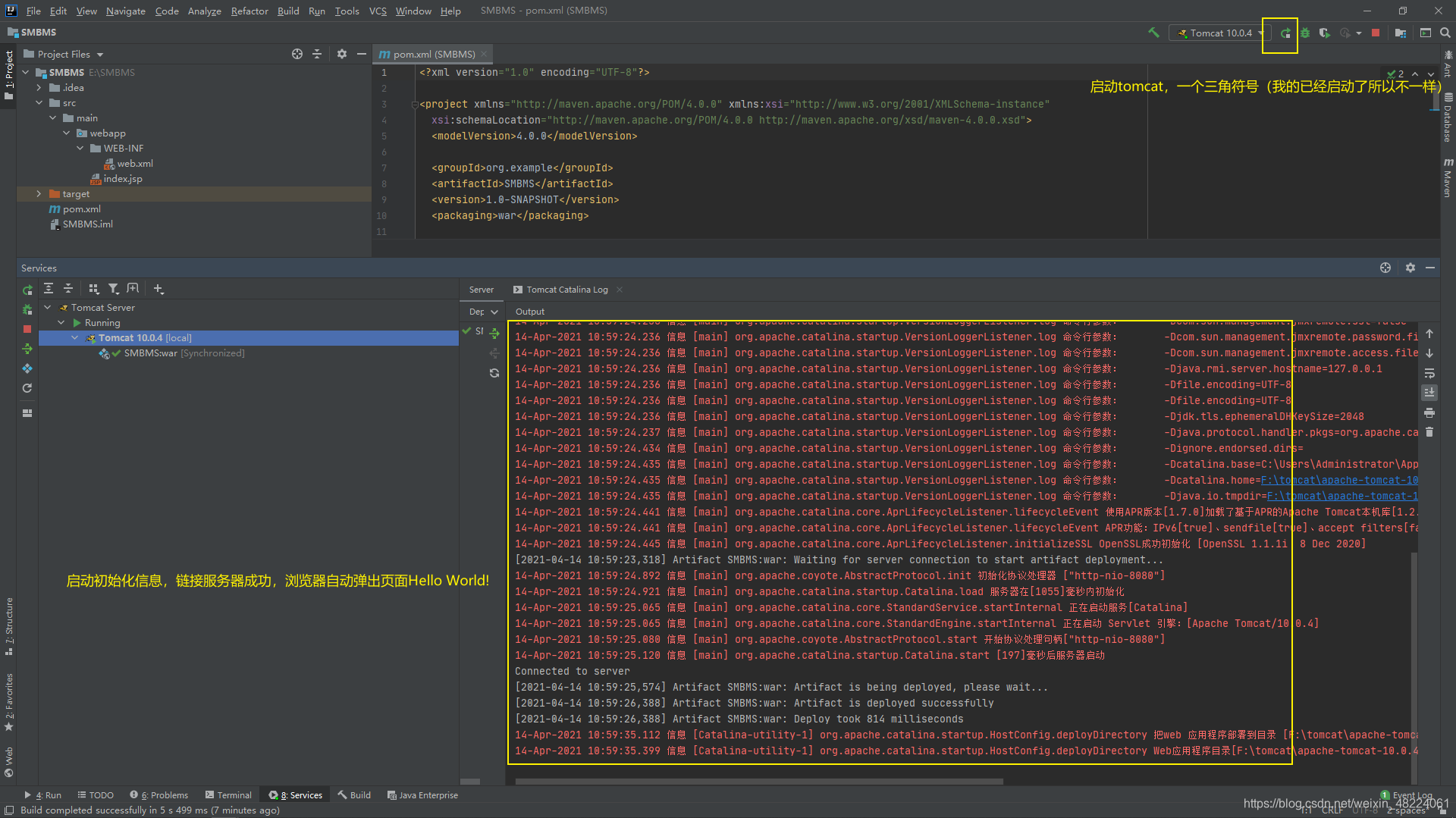Image resolution: width=1456 pixels, height=818 pixels.
Task: Open the Services filter funnel
Action: pyautogui.click(x=113, y=288)
